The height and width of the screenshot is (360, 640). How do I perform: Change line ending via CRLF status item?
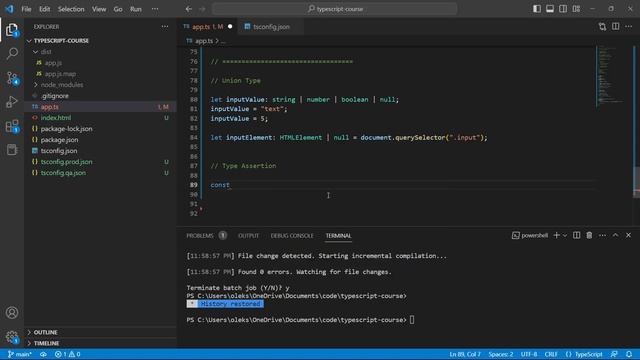pyautogui.click(x=551, y=354)
